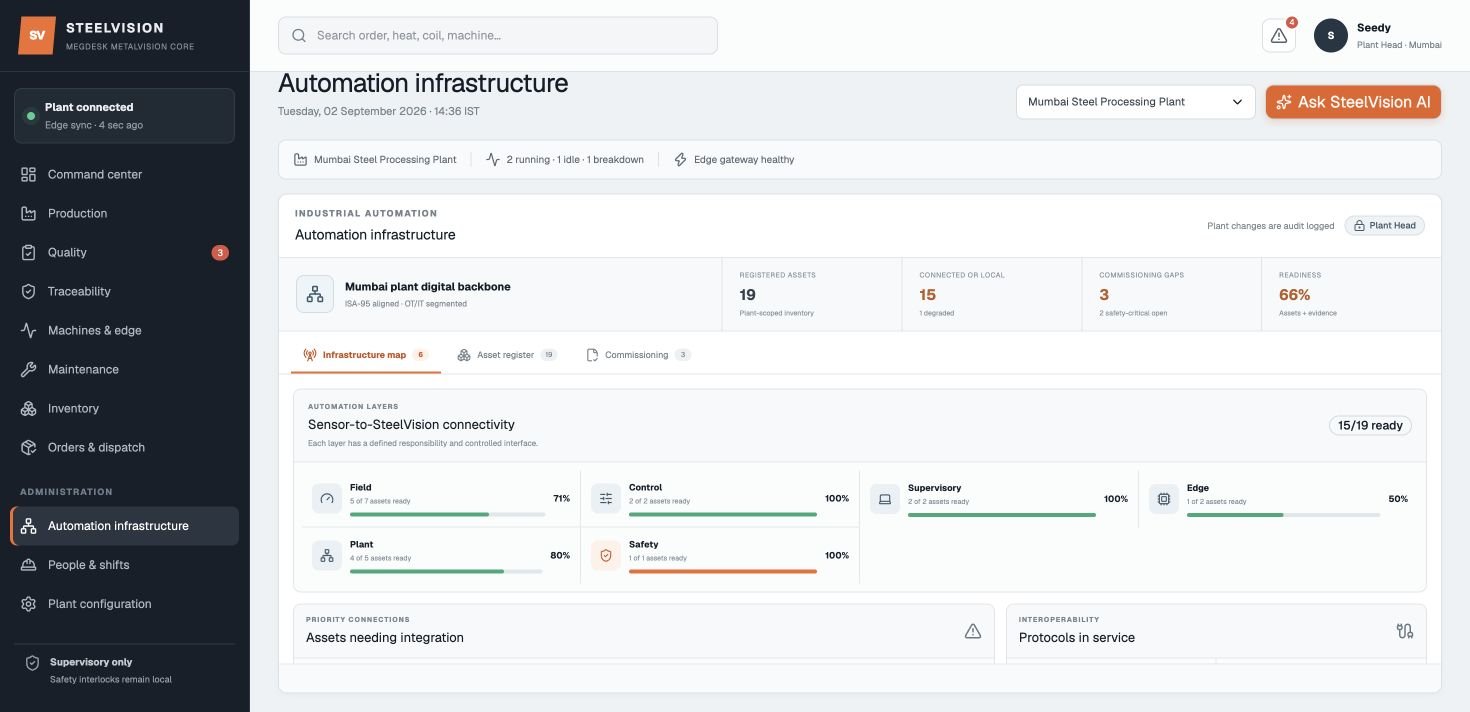Screen dimensions: 1470x712
Task: Click the warning triangle in Assets needing integration
Action: tap(973, 631)
